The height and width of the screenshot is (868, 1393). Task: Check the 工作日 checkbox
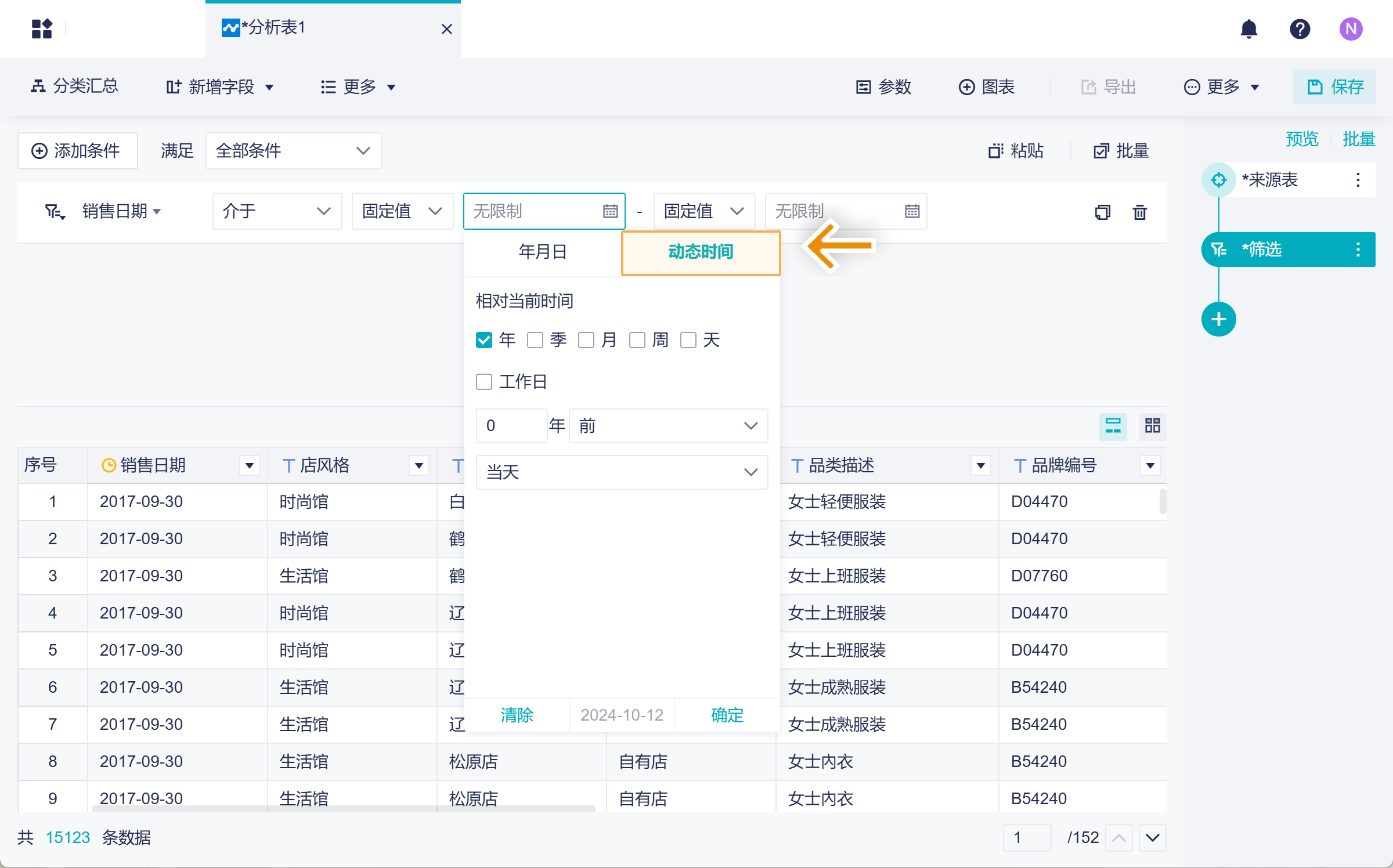coord(483,382)
